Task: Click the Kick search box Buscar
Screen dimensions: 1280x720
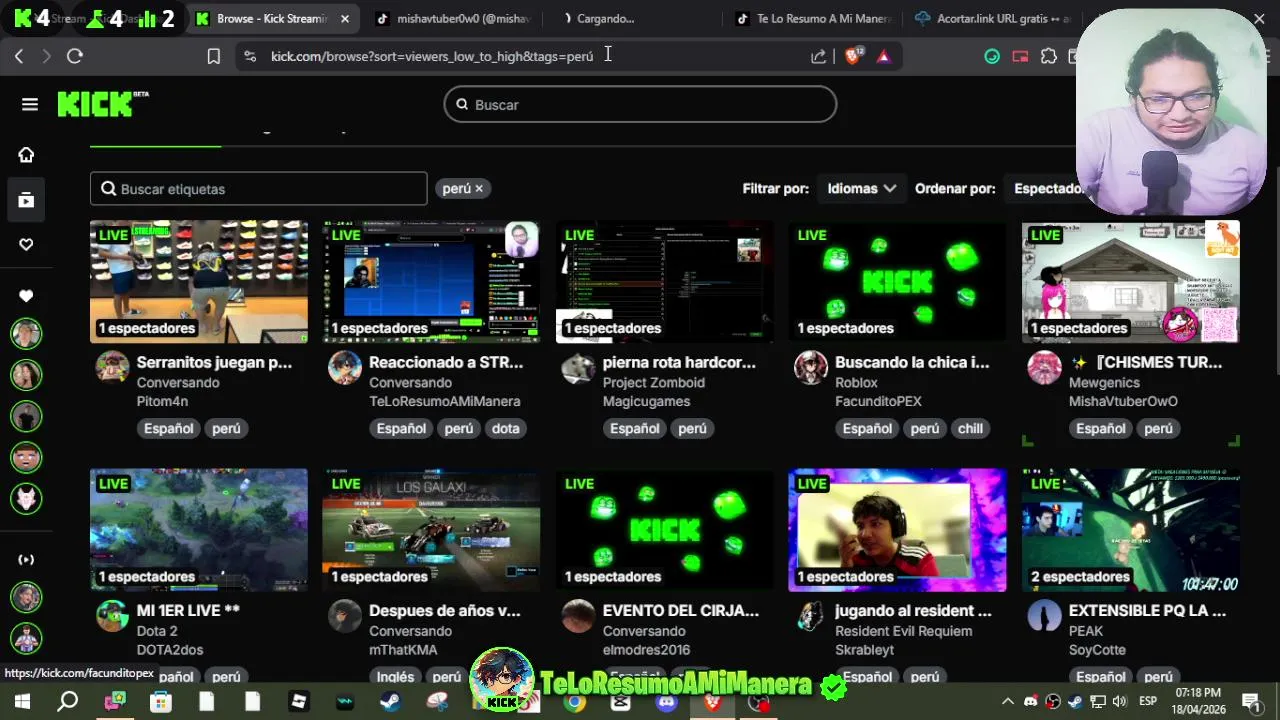Action: [640, 104]
